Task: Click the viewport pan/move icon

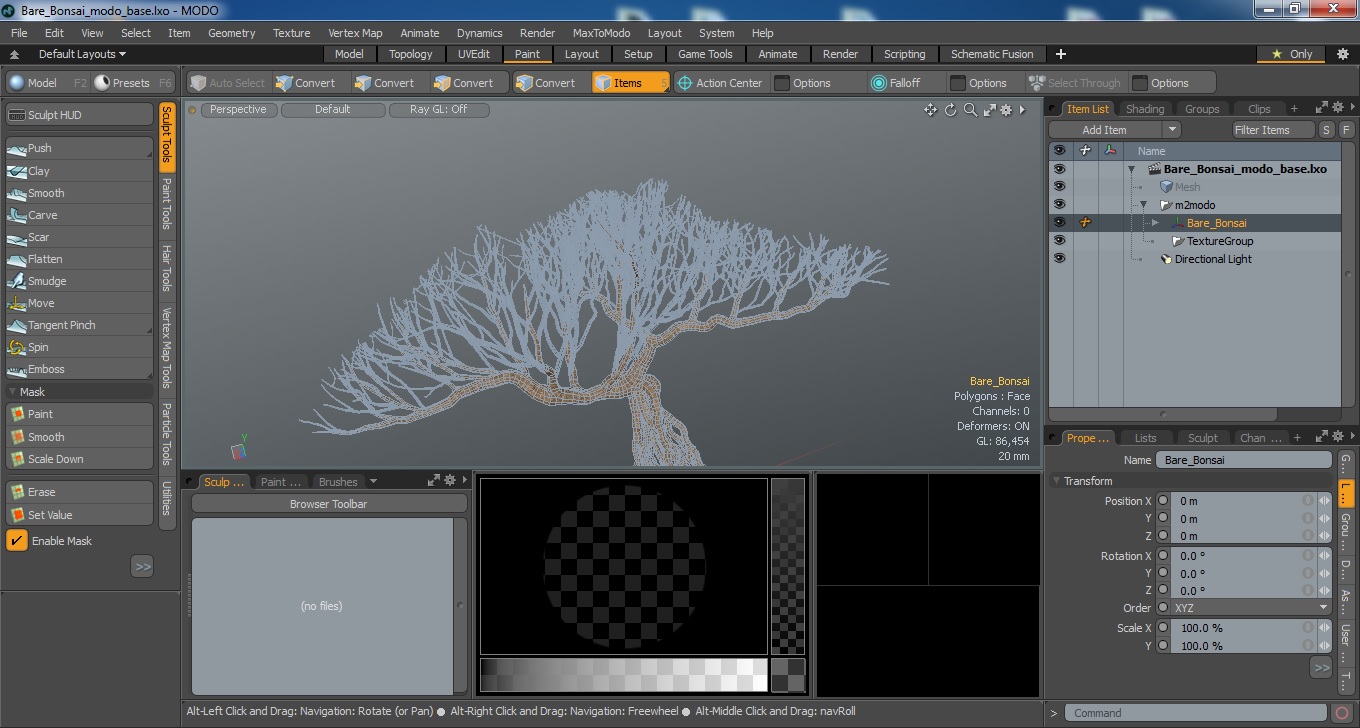Action: click(x=930, y=110)
